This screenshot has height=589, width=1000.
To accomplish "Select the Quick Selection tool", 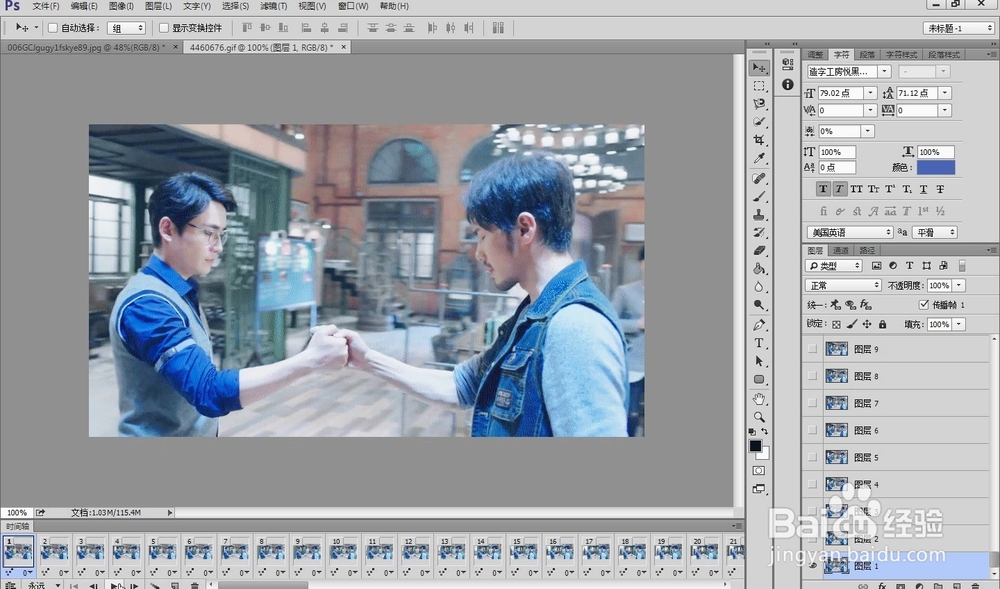I will 758,122.
